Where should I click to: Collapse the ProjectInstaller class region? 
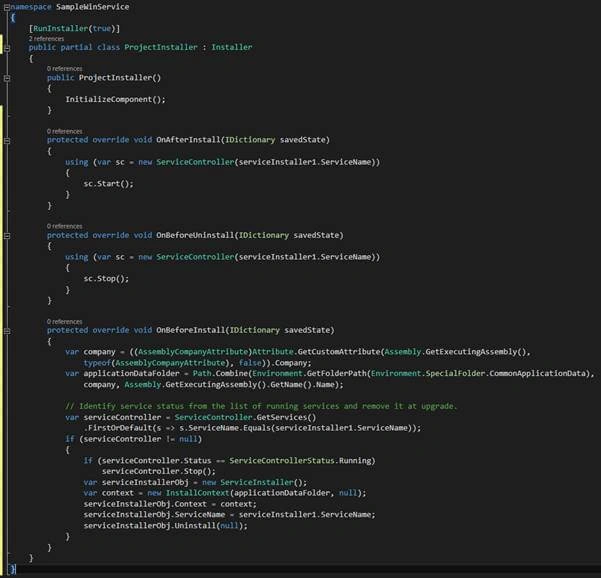tap(7, 48)
